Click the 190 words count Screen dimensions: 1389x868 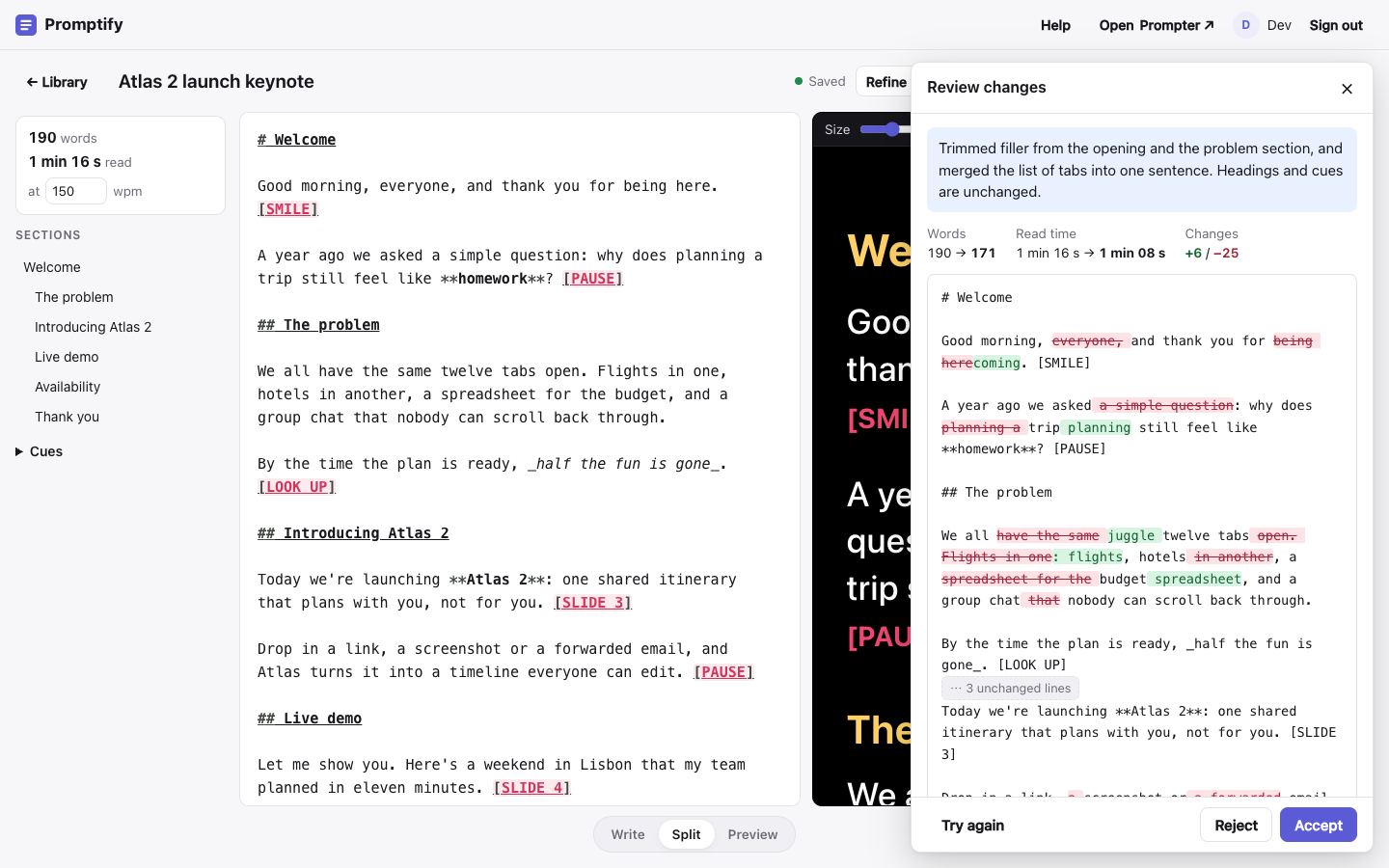tap(63, 138)
